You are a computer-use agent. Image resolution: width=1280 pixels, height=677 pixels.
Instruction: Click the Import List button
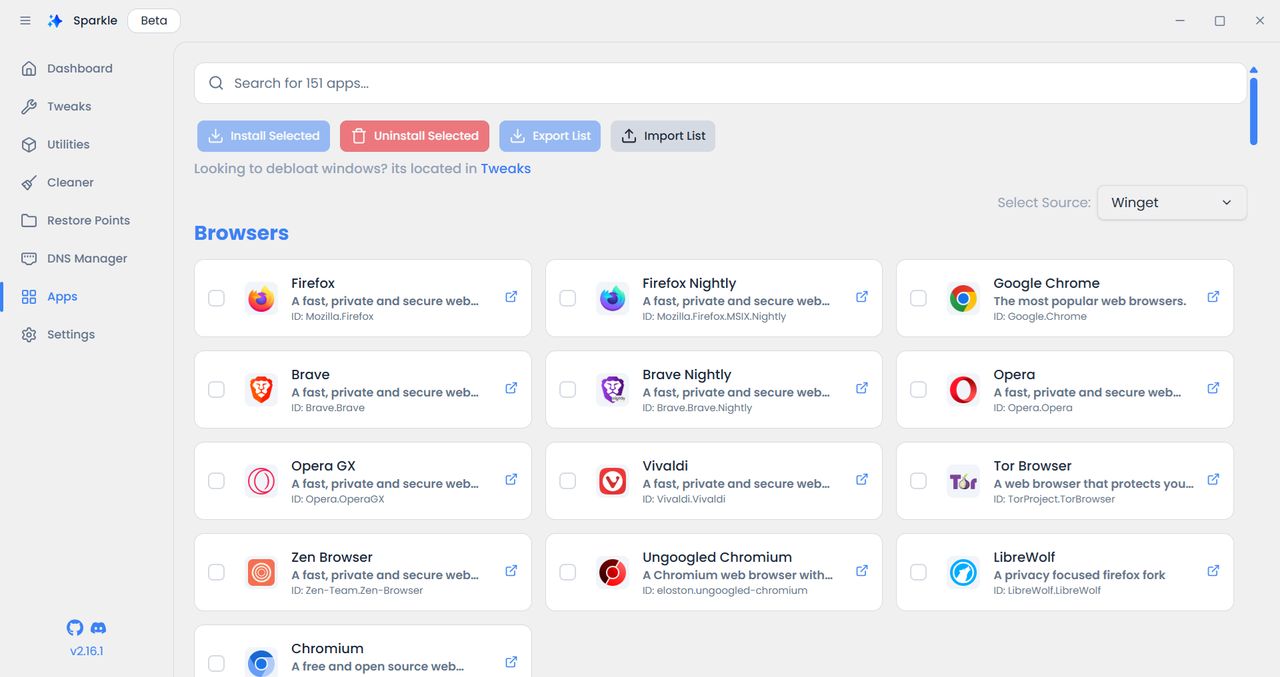point(663,136)
